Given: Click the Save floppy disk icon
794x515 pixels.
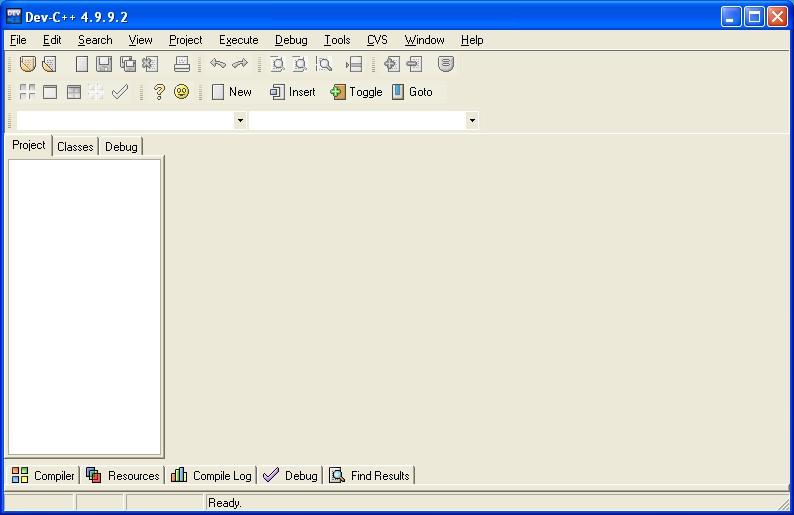Looking at the screenshot, I should (104, 64).
